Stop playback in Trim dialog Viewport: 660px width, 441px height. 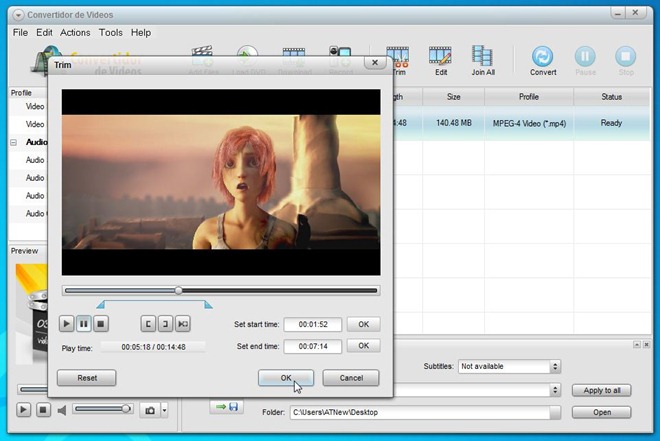(101, 324)
